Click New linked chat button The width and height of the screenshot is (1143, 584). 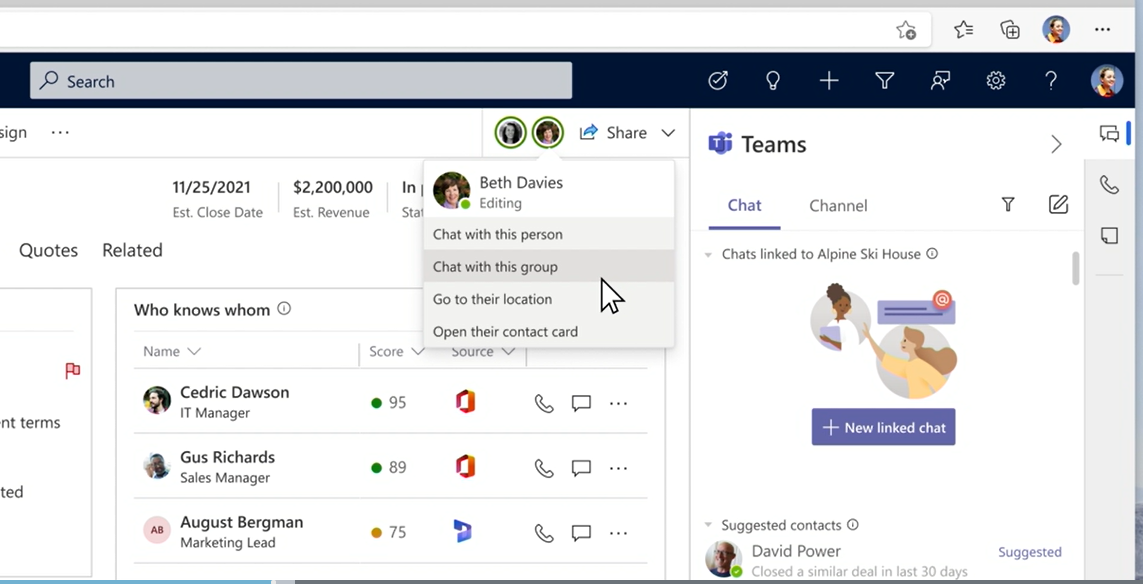point(883,427)
